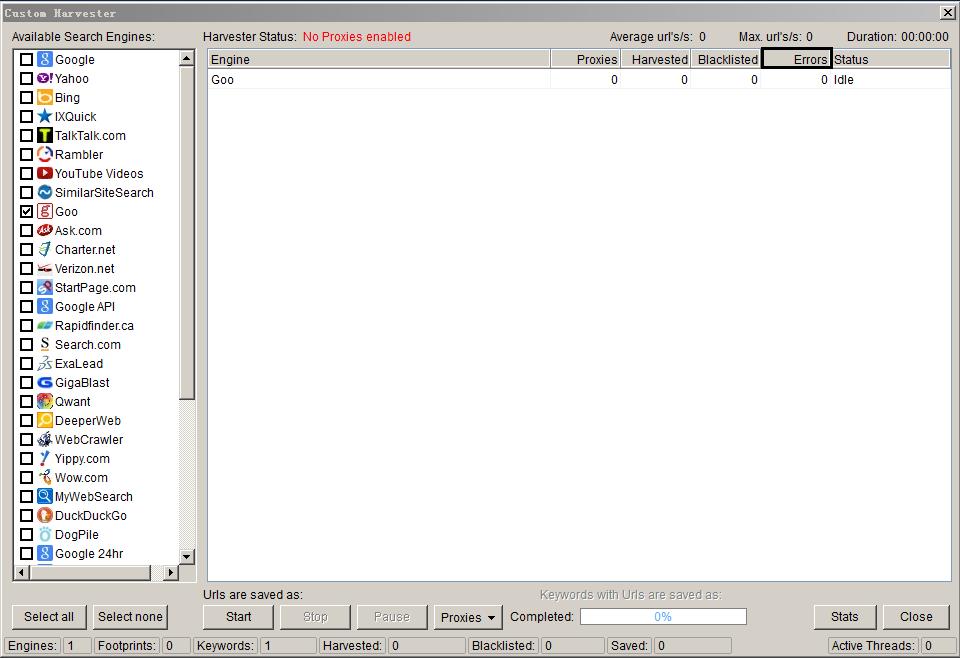Click the Close button at bottom
Screen dimensions: 960x658
click(x=916, y=616)
